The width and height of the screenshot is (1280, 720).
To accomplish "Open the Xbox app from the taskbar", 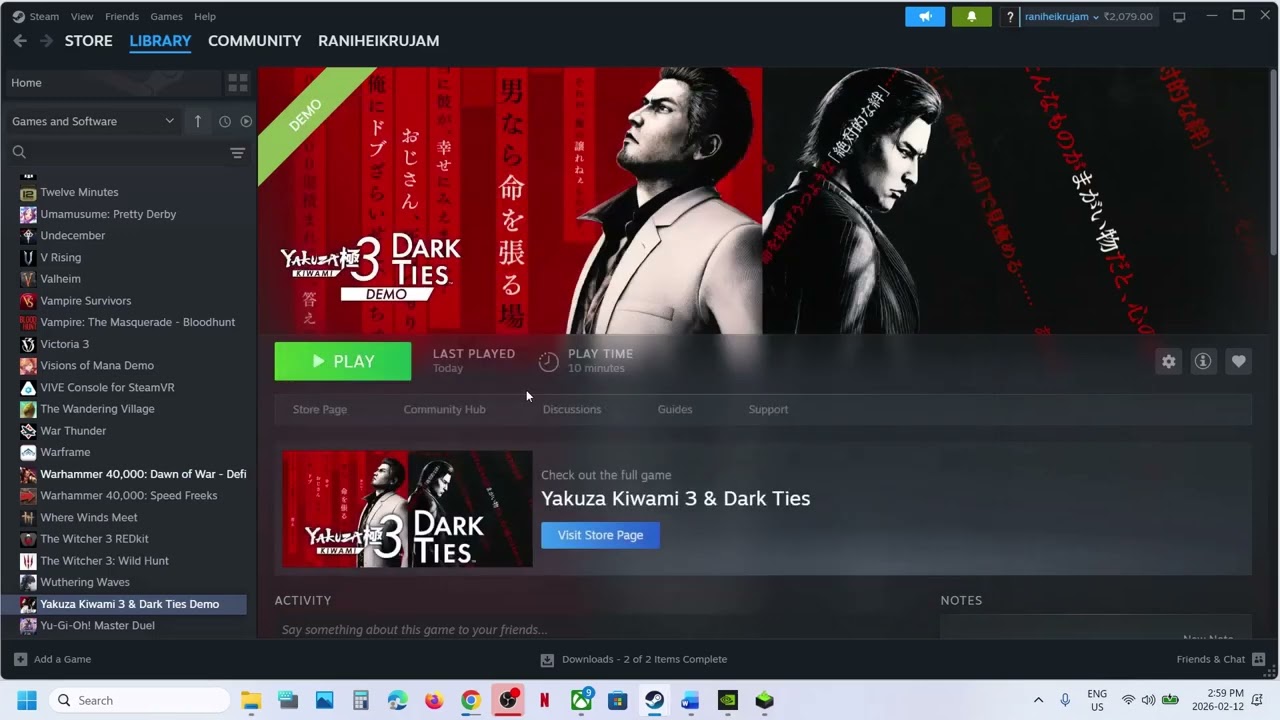I will pos(581,700).
